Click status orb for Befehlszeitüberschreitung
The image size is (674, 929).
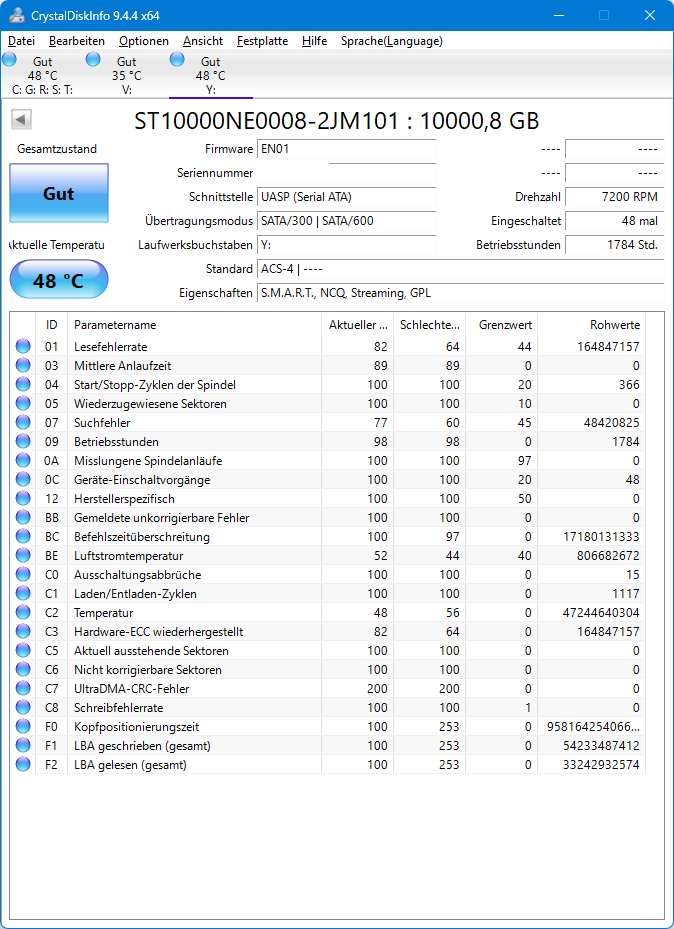coord(23,537)
